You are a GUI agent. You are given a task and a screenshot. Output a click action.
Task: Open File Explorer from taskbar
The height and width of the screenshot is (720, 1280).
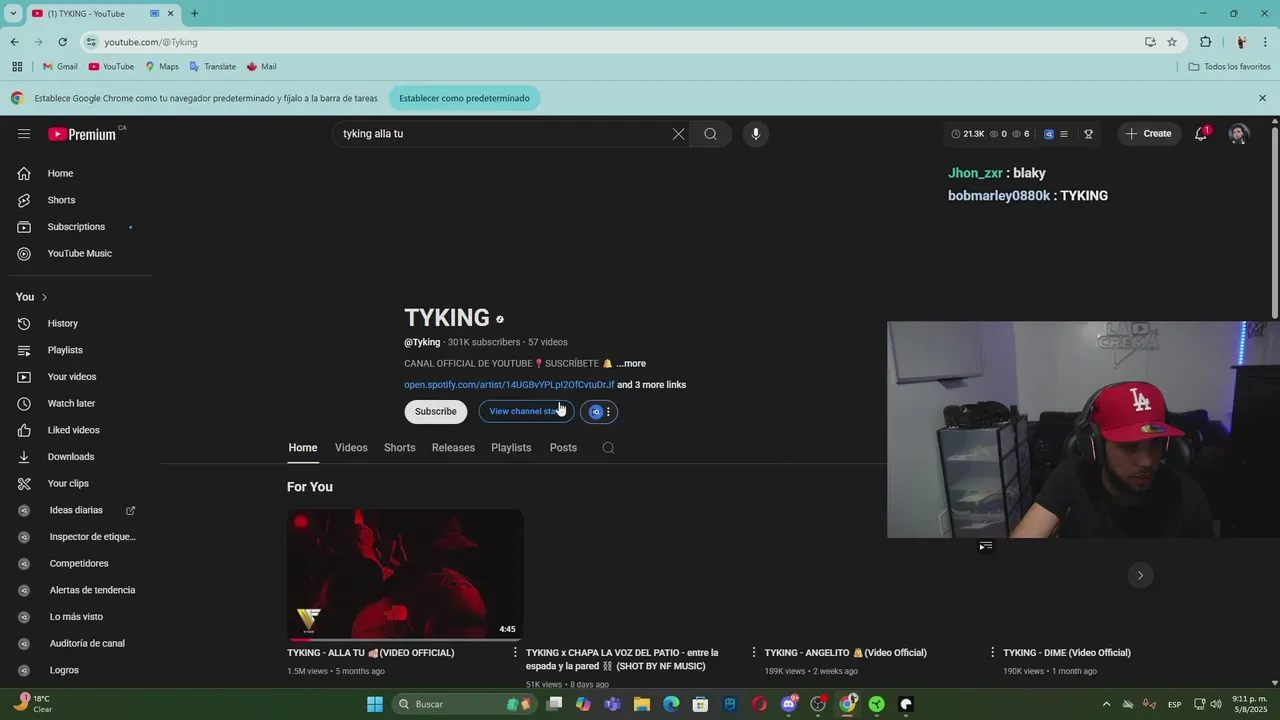pos(642,704)
